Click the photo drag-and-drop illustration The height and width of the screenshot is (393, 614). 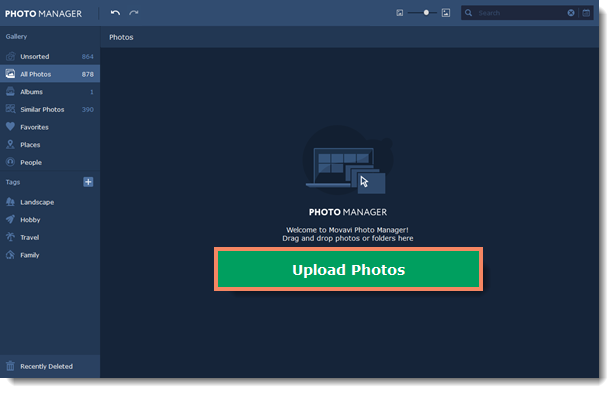(x=348, y=160)
